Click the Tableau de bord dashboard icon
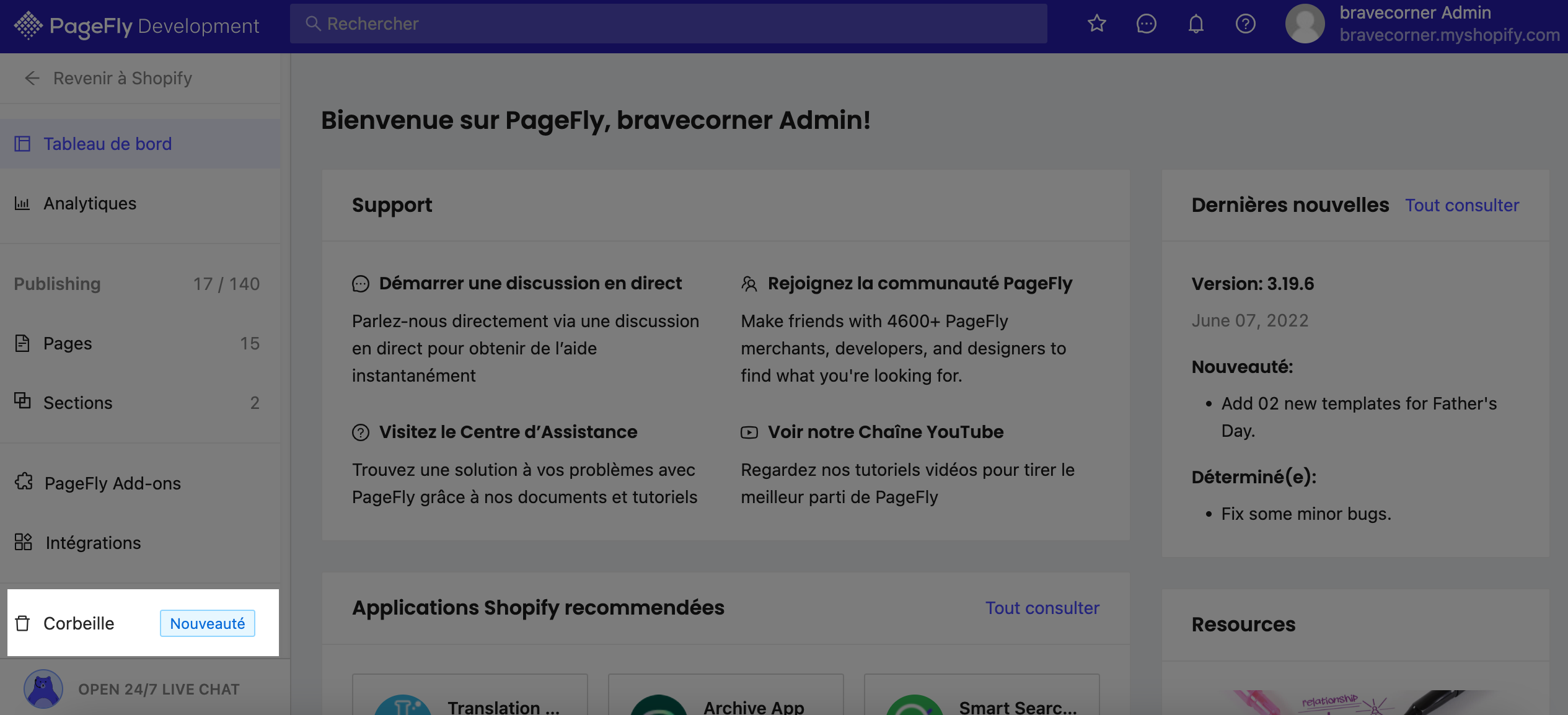The image size is (1568, 715). (22, 144)
